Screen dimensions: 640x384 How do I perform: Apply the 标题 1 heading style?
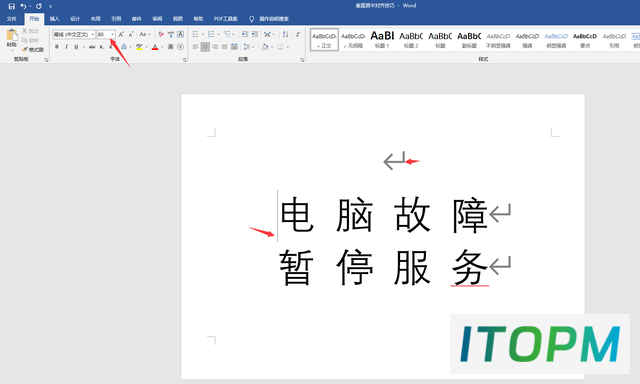pos(382,40)
